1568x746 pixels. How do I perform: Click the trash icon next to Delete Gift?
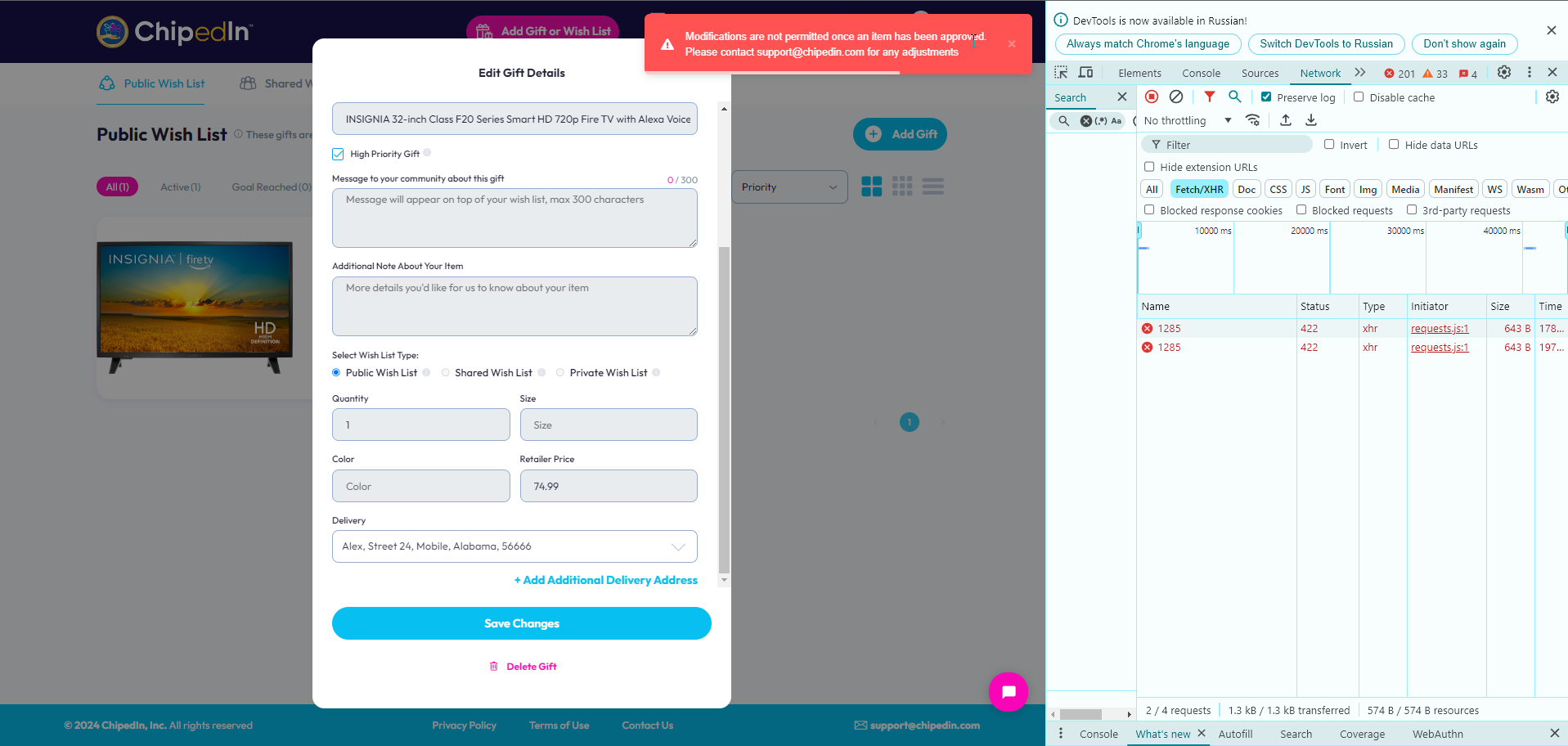[x=494, y=667]
